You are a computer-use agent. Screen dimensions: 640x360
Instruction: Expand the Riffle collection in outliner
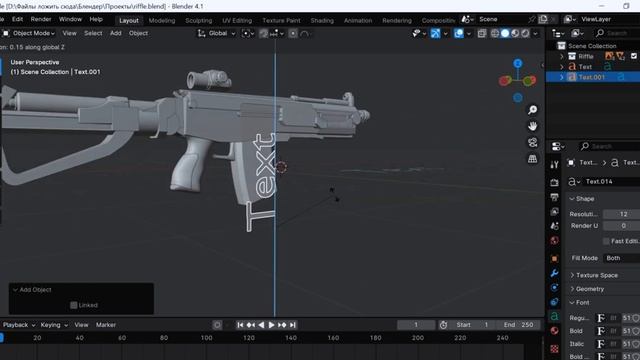(562, 56)
